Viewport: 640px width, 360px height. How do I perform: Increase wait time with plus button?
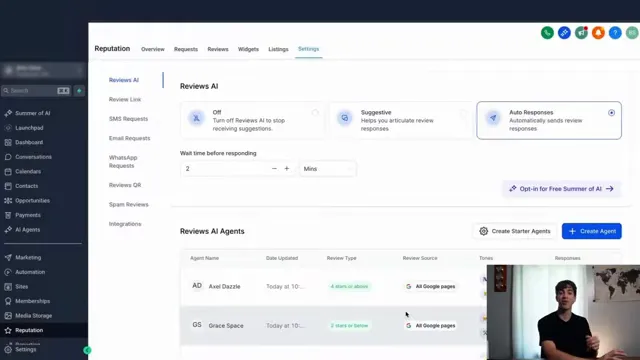[x=287, y=169]
